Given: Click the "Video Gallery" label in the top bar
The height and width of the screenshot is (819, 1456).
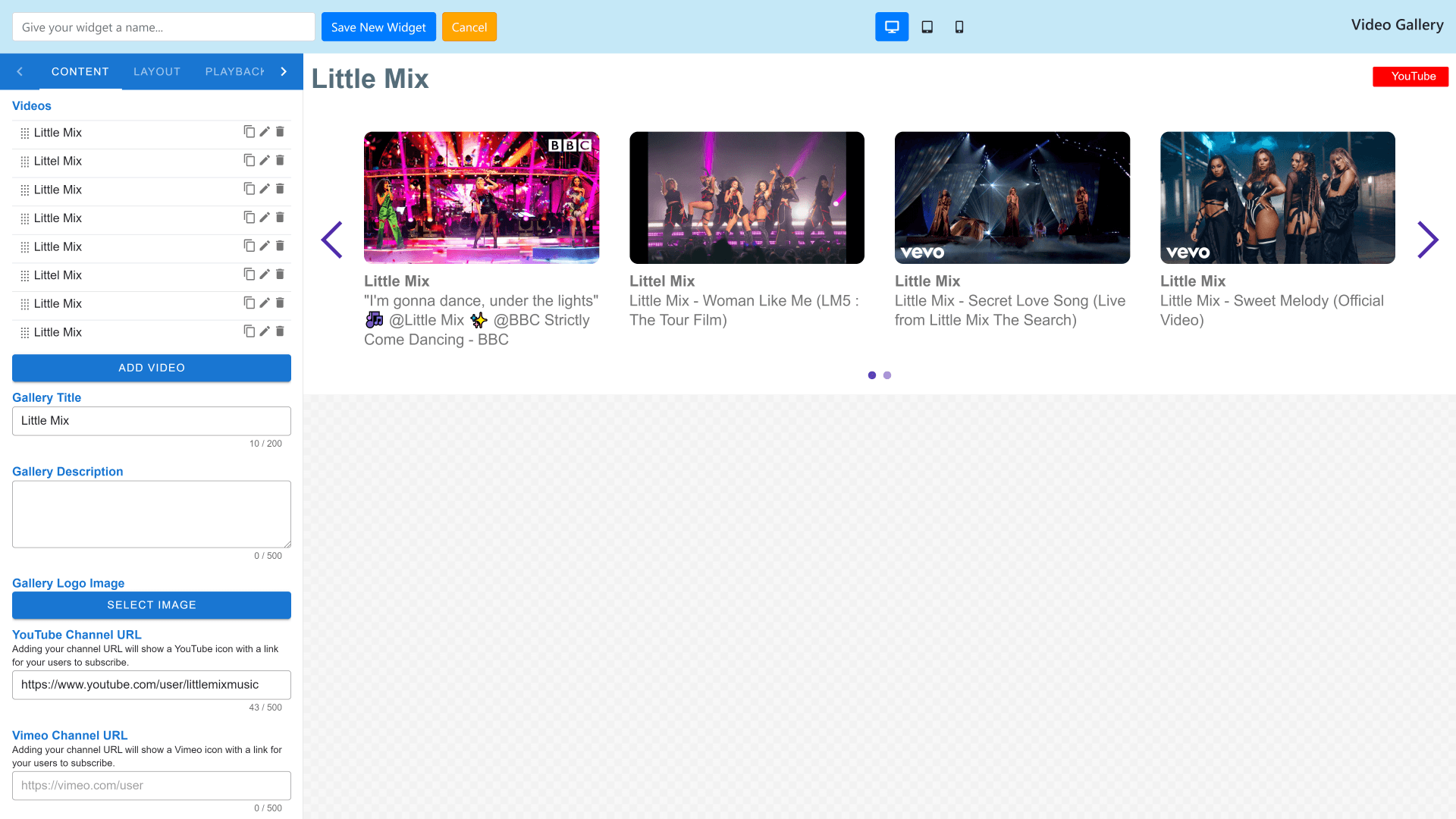Looking at the screenshot, I should 1397,25.
